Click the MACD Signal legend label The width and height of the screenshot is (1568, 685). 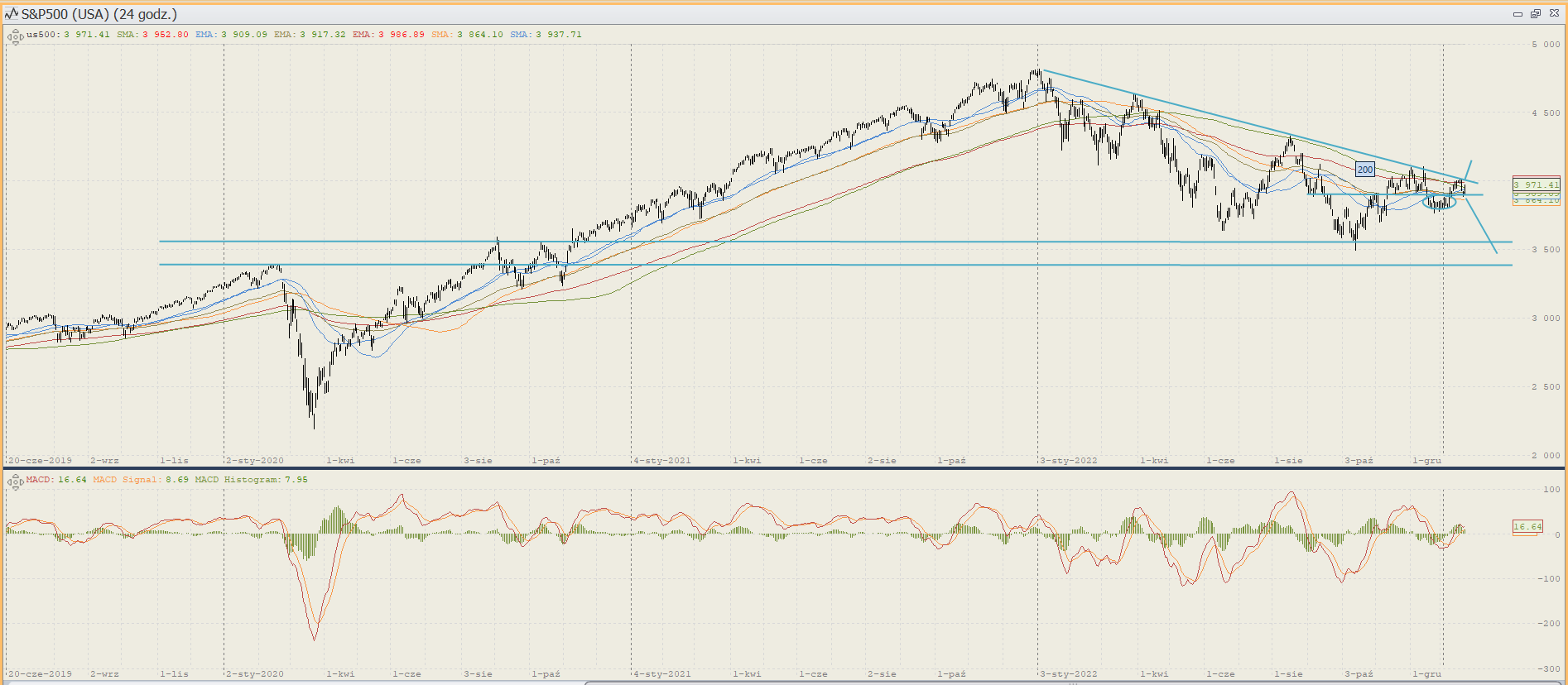[141, 480]
